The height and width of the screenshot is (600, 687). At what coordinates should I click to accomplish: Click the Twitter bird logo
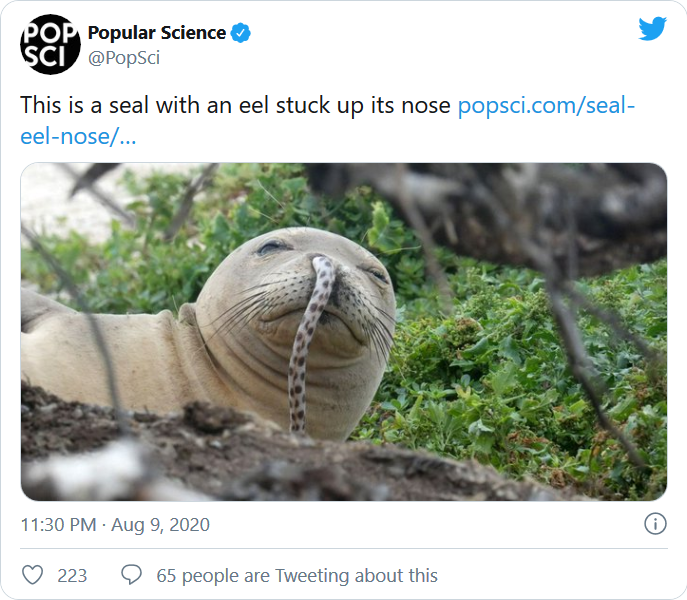(x=652, y=29)
